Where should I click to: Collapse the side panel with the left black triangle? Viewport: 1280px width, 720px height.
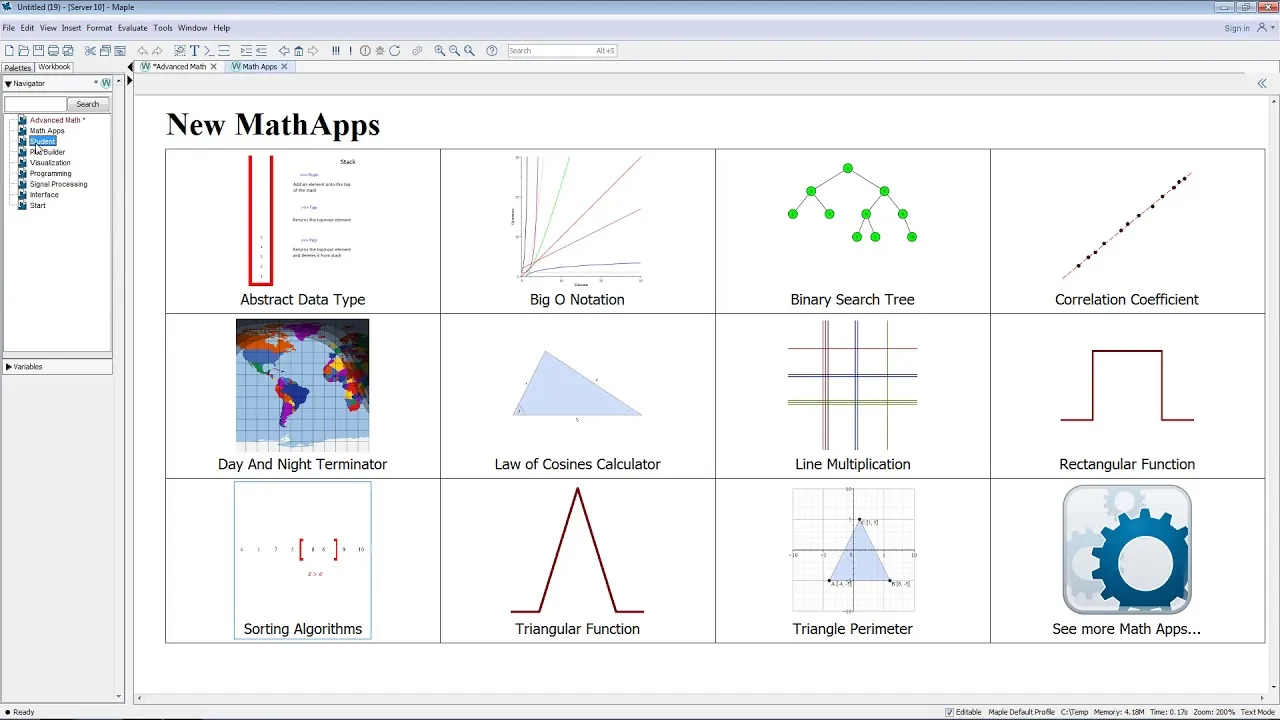click(130, 67)
